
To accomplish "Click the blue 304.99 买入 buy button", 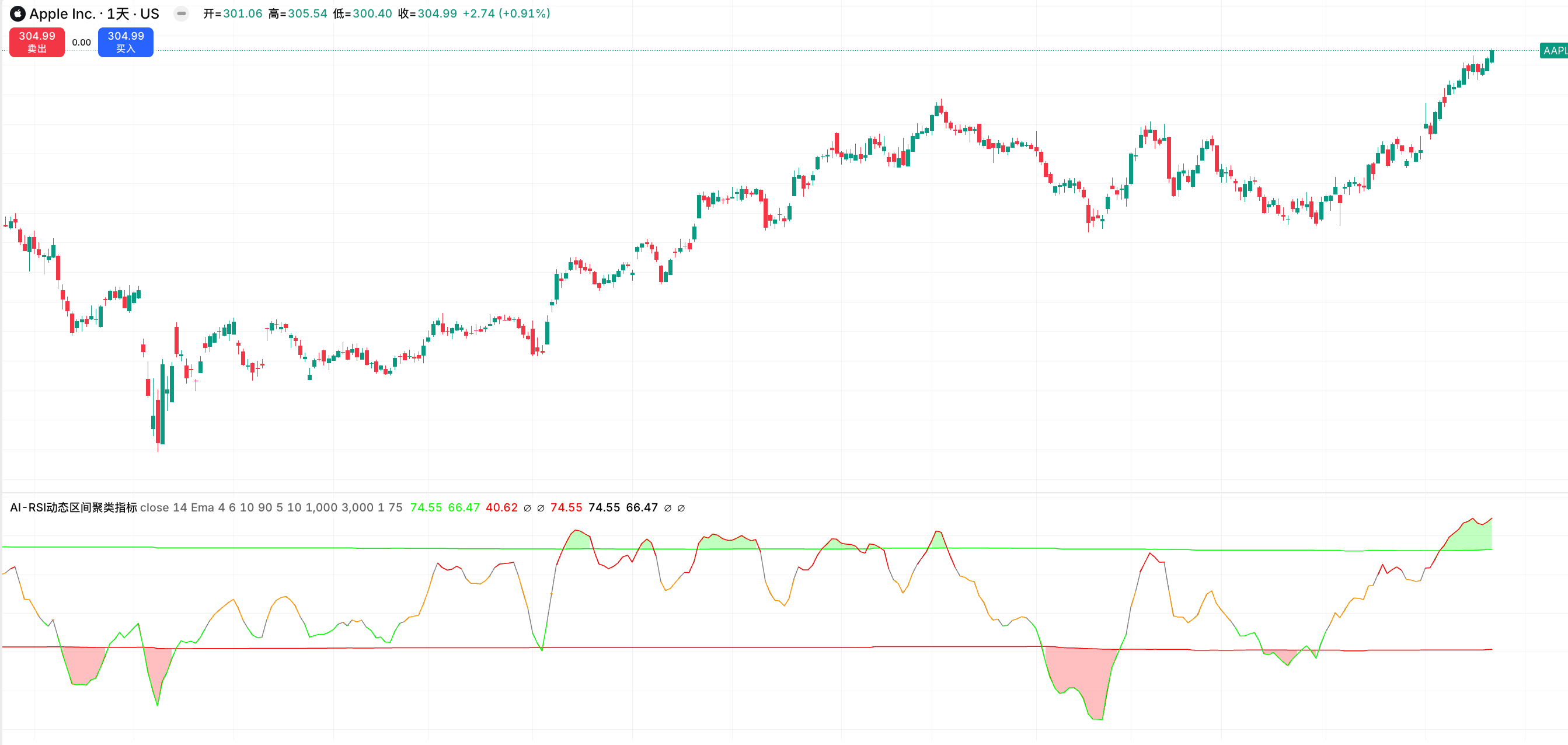I will pyautogui.click(x=126, y=42).
